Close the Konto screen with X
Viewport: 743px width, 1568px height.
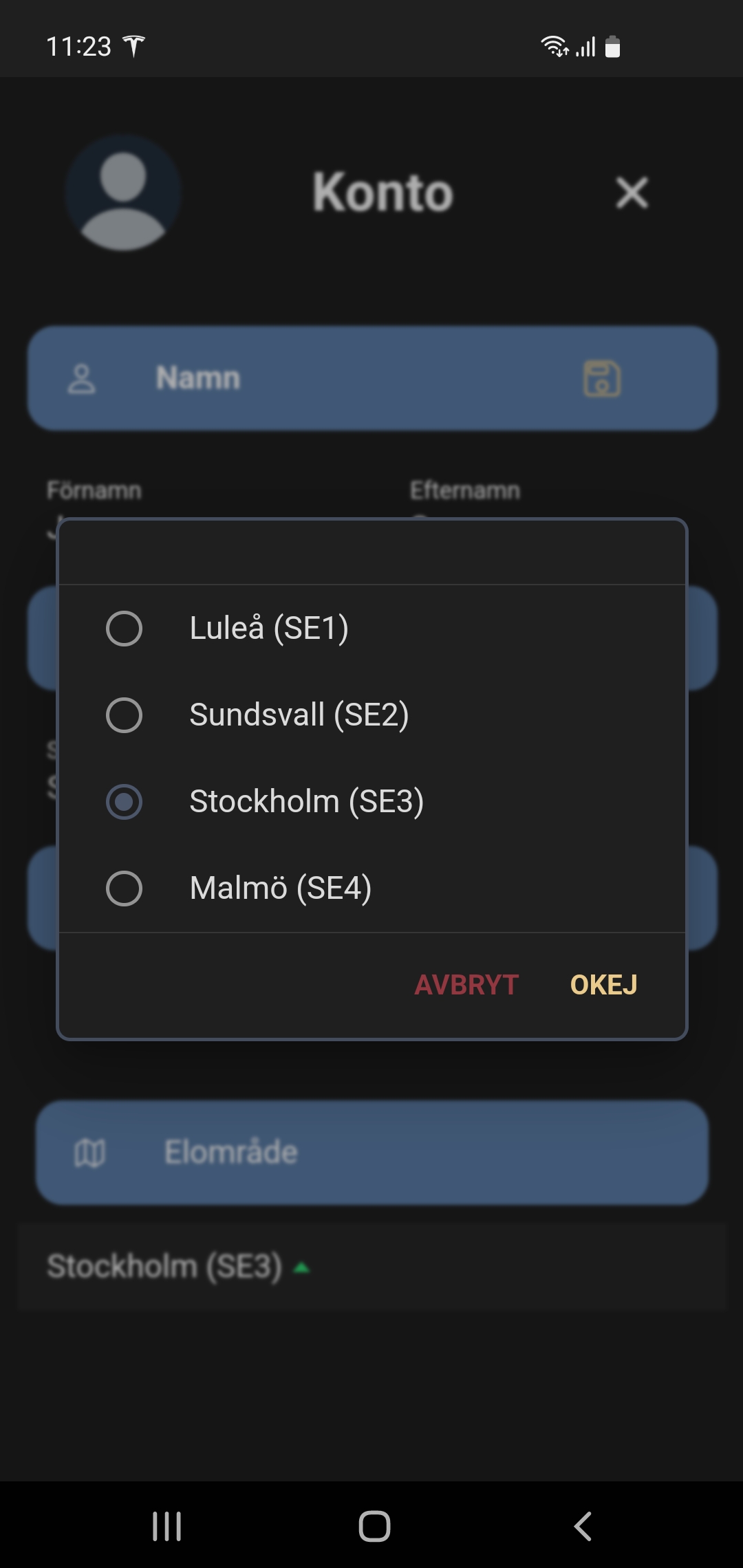[x=632, y=193]
